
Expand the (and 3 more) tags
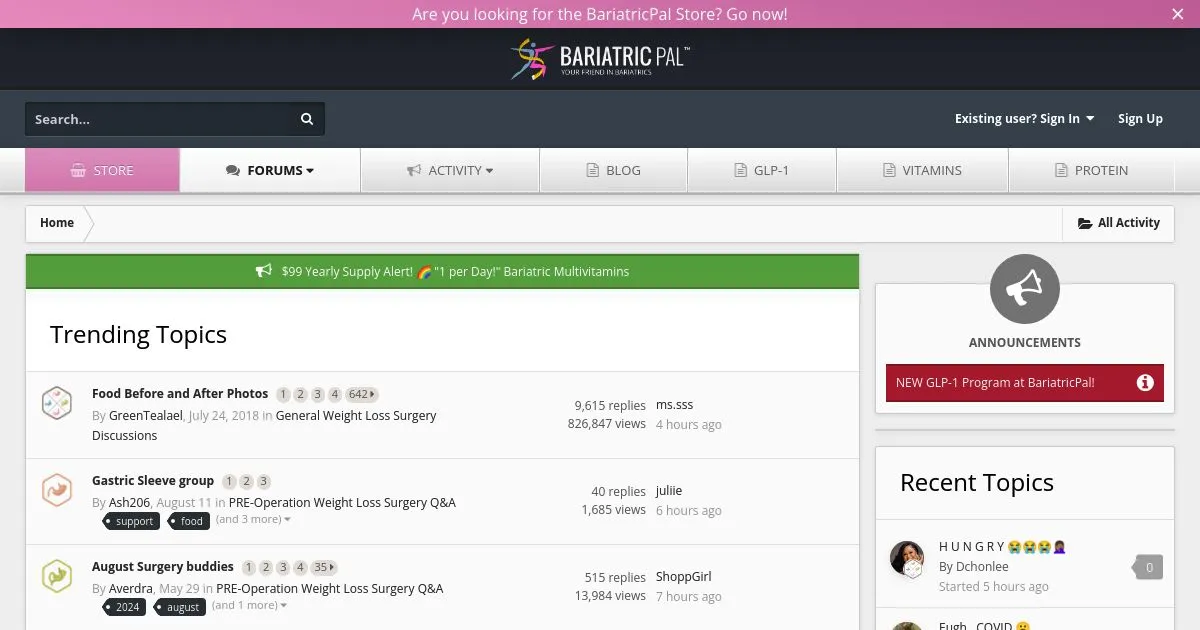[254, 520]
